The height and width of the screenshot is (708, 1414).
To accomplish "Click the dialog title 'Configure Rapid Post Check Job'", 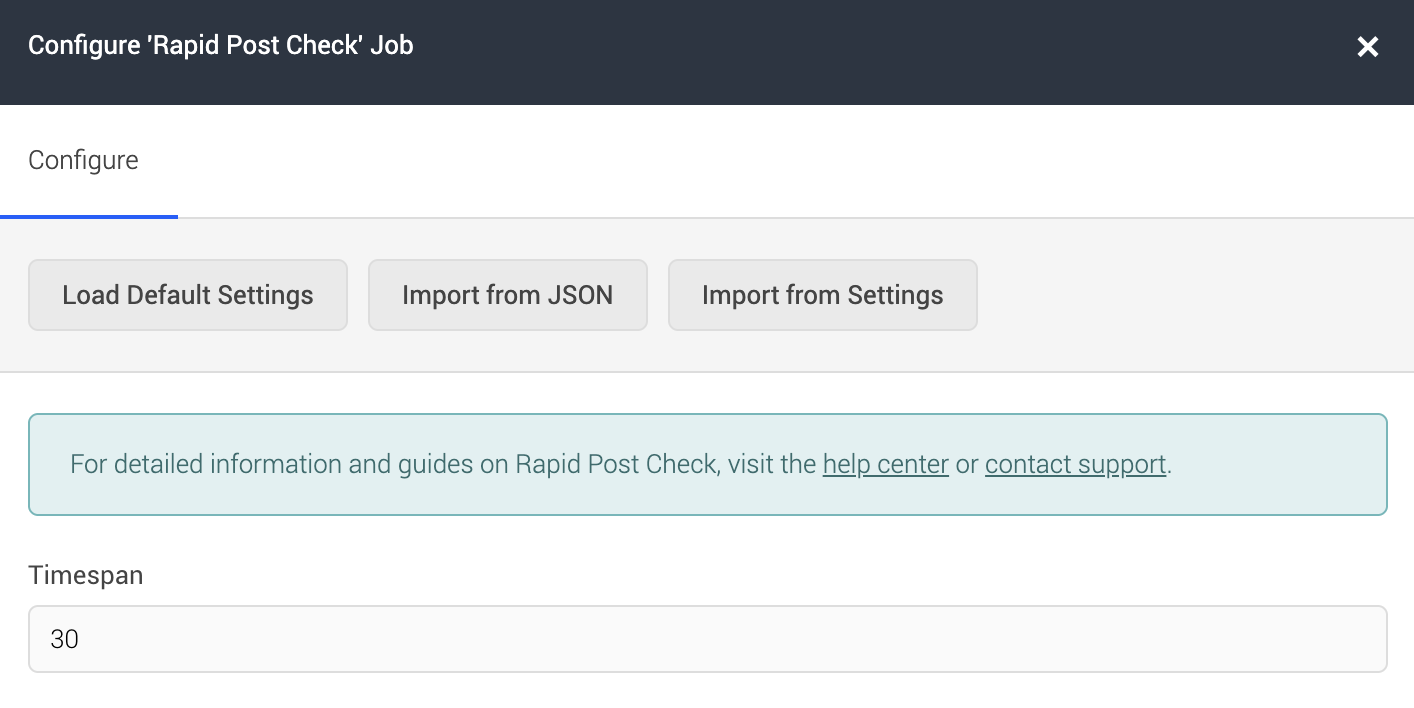I will pyautogui.click(x=220, y=45).
